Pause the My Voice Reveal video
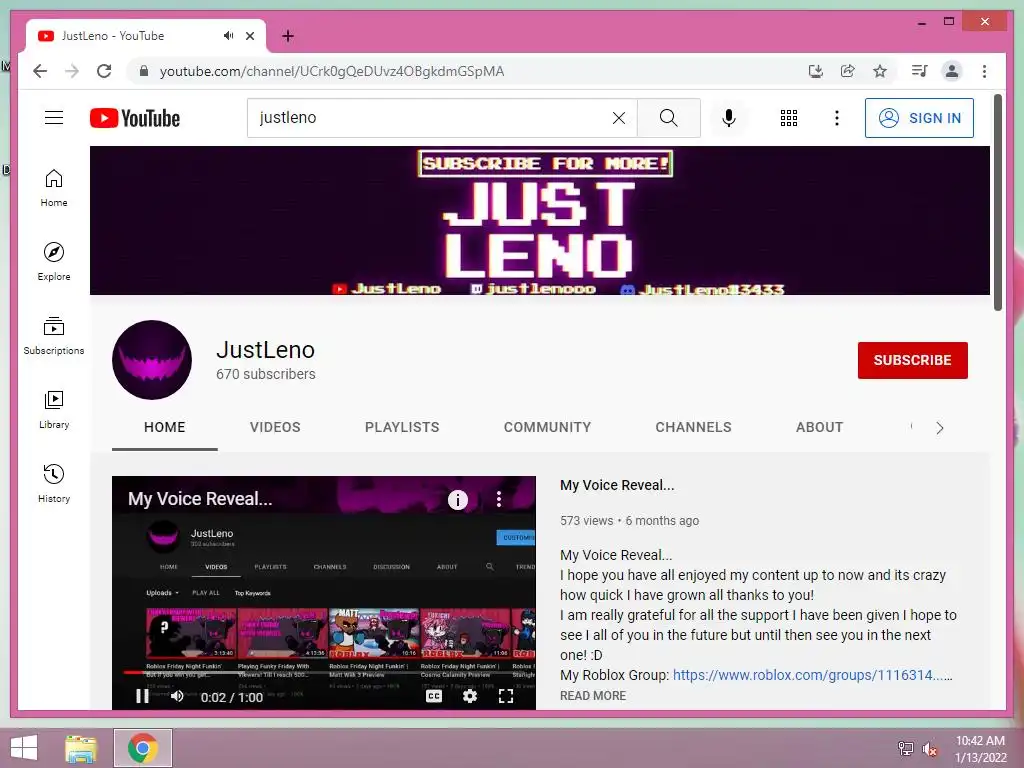 (x=142, y=696)
